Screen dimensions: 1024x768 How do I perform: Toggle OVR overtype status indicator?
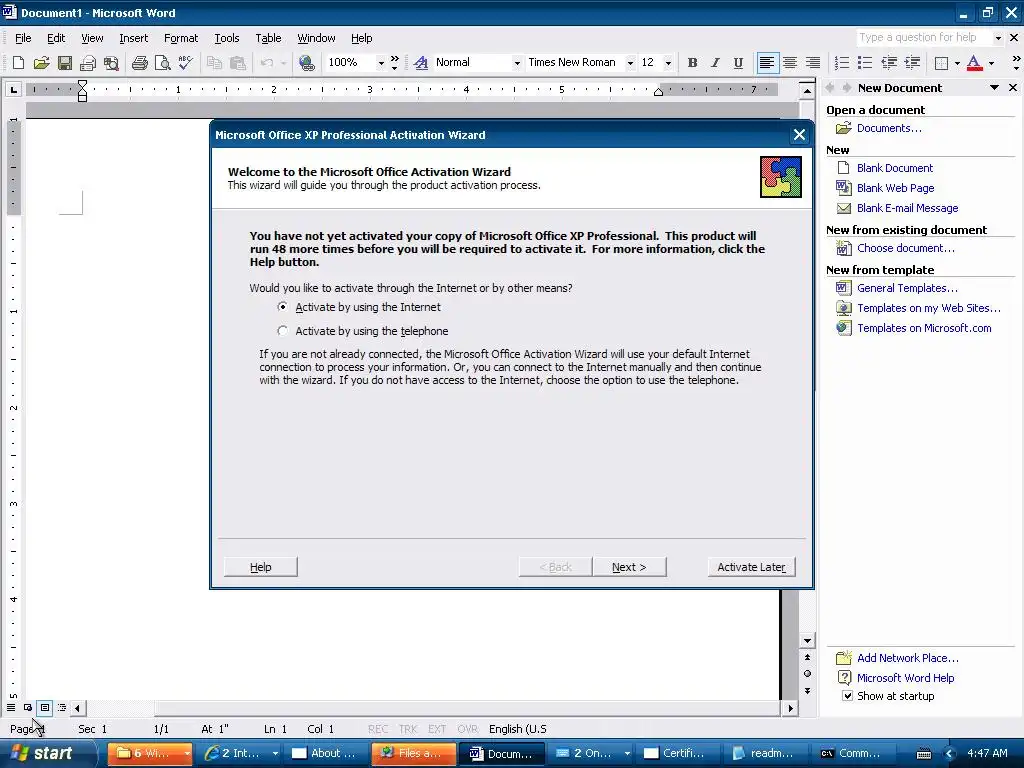(x=468, y=729)
